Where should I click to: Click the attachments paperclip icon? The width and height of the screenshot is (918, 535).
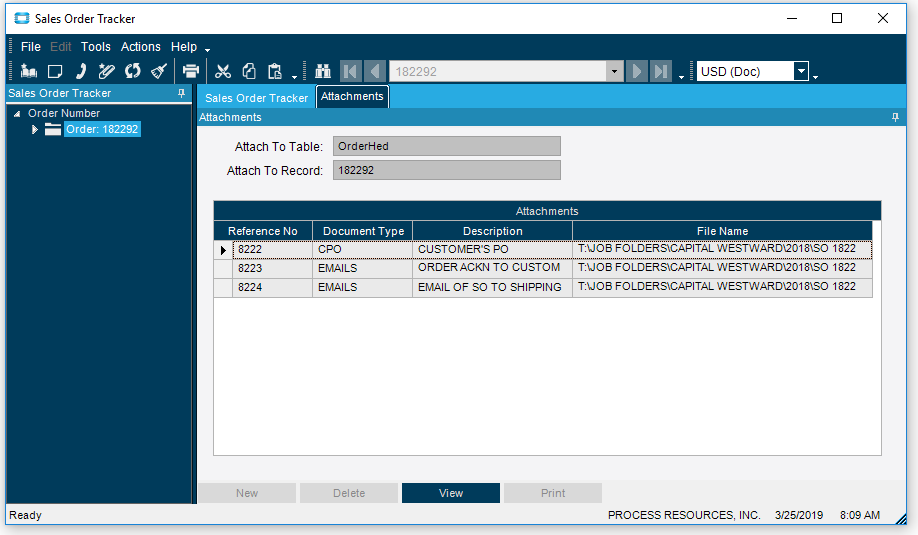(107, 71)
